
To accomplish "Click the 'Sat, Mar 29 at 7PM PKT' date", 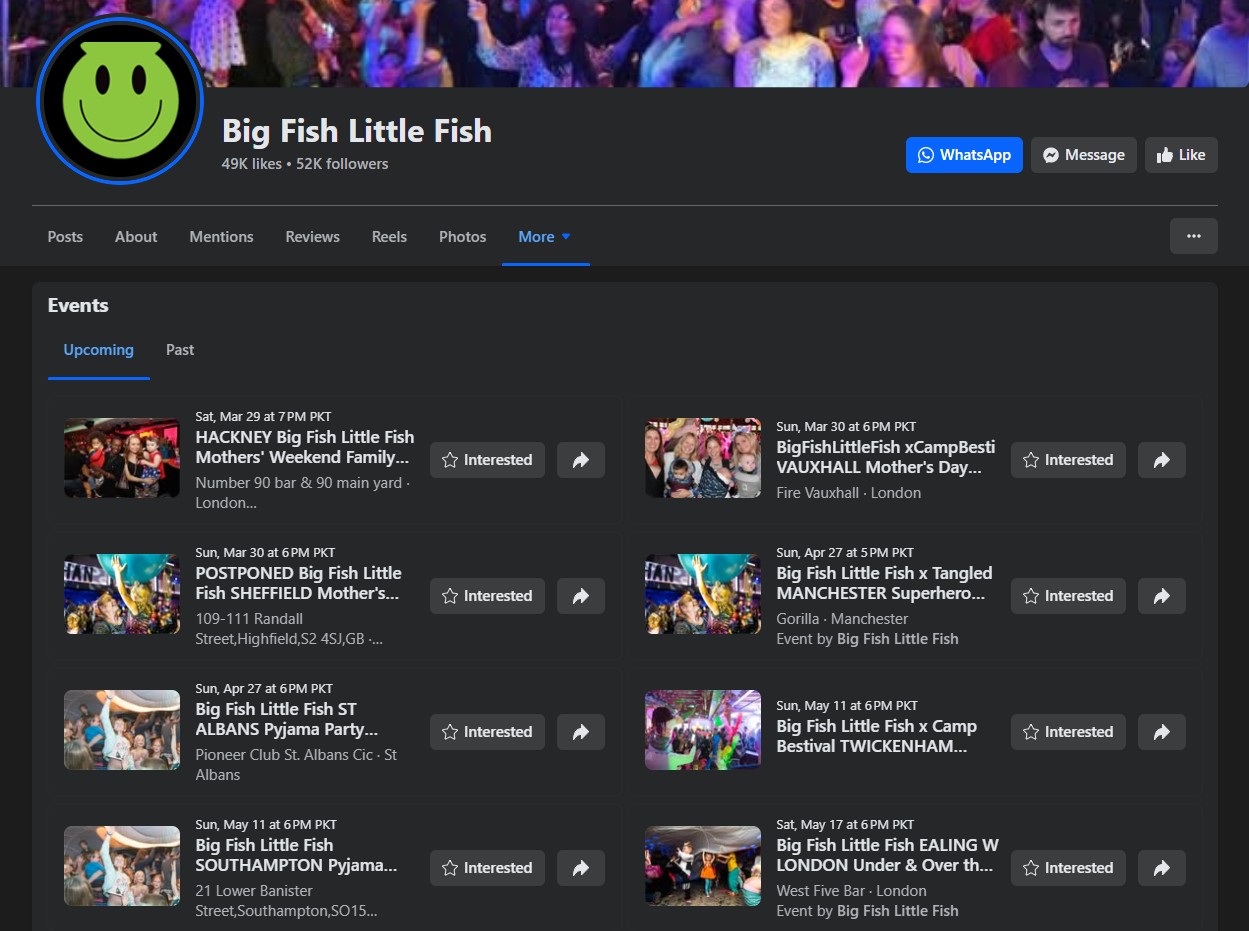I will tap(263, 417).
